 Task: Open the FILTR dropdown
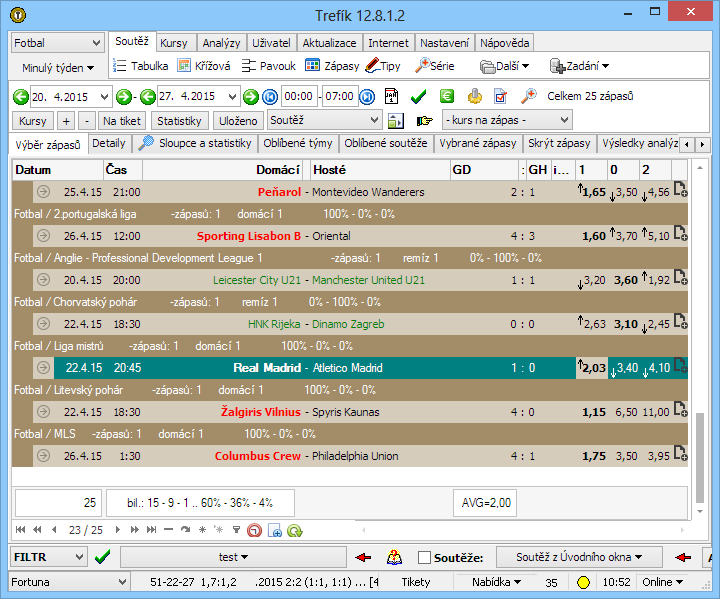click(48, 557)
